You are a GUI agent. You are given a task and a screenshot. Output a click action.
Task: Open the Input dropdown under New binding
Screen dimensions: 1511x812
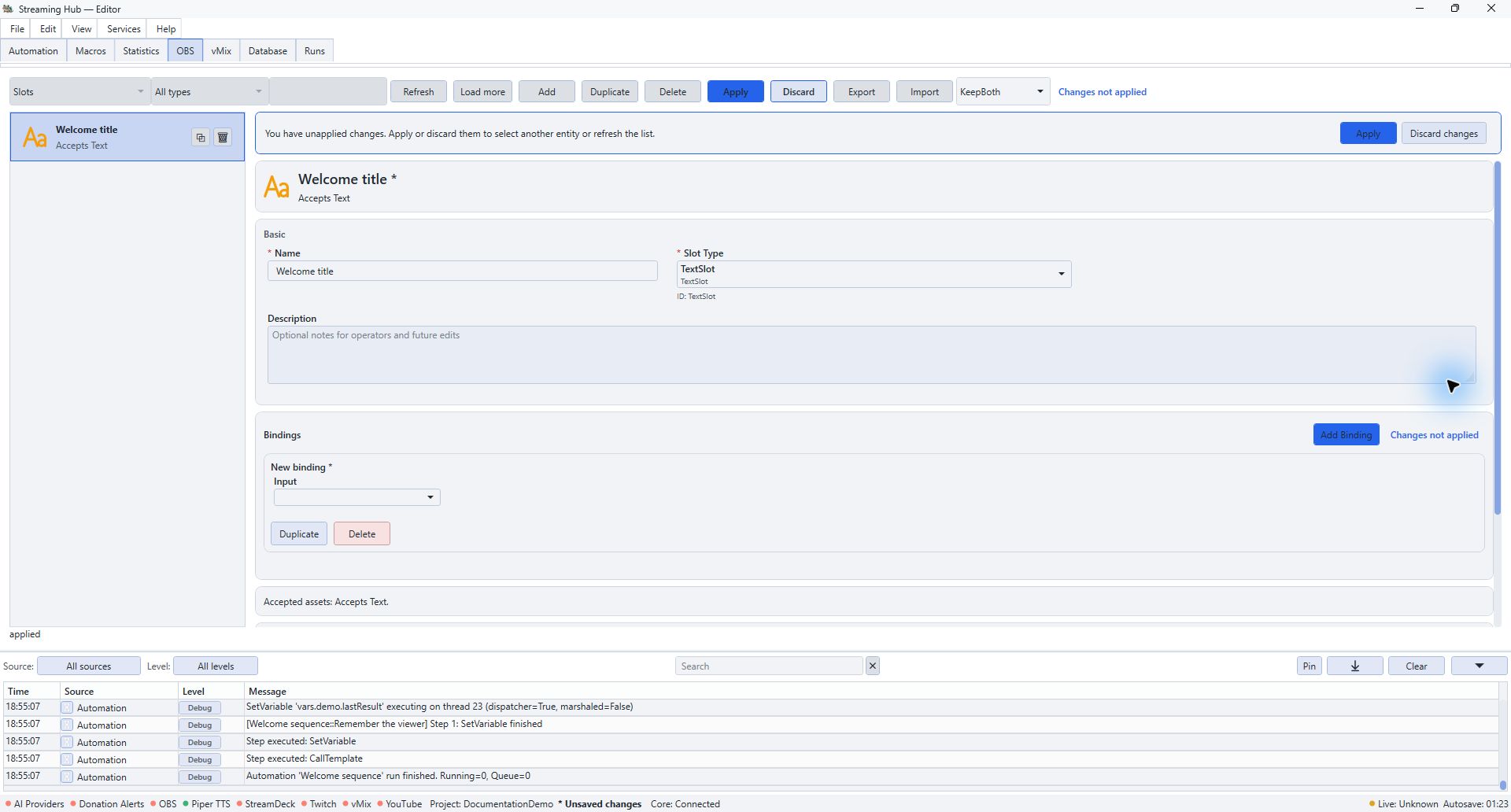(357, 497)
